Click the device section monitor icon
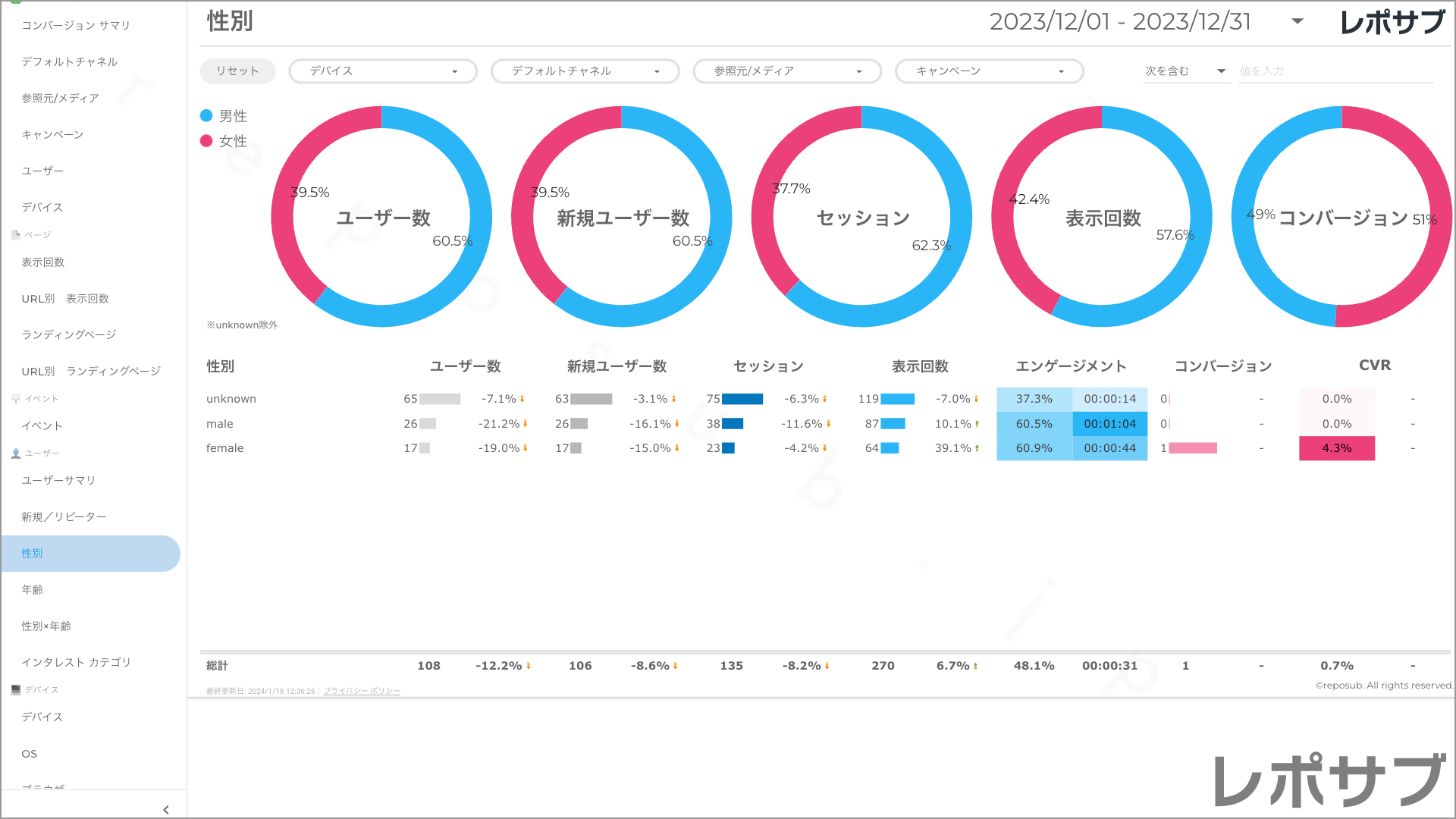This screenshot has height=819, width=1456. point(16,690)
